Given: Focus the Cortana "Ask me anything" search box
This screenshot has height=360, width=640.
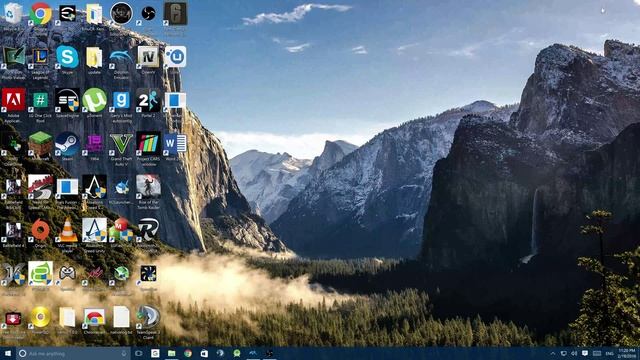Looking at the screenshot, I should click(73, 353).
